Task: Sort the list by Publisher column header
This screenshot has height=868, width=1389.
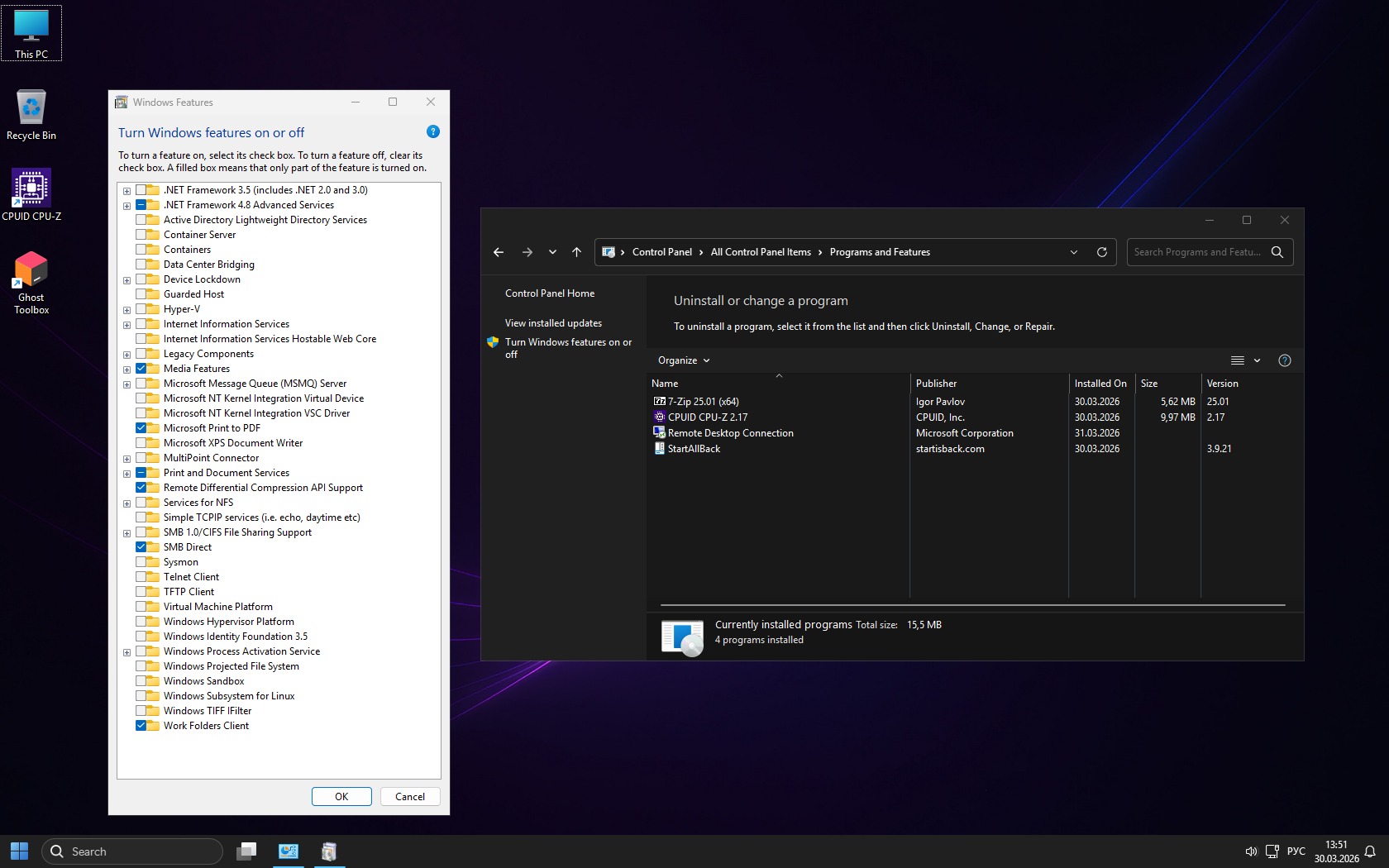Action: [x=936, y=384]
